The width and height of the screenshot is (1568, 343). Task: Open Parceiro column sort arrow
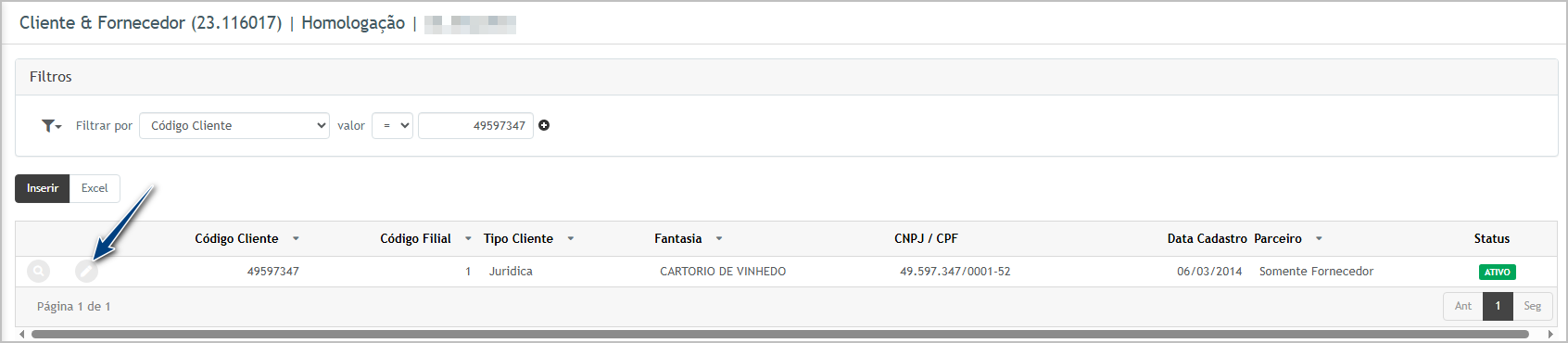(1319, 239)
